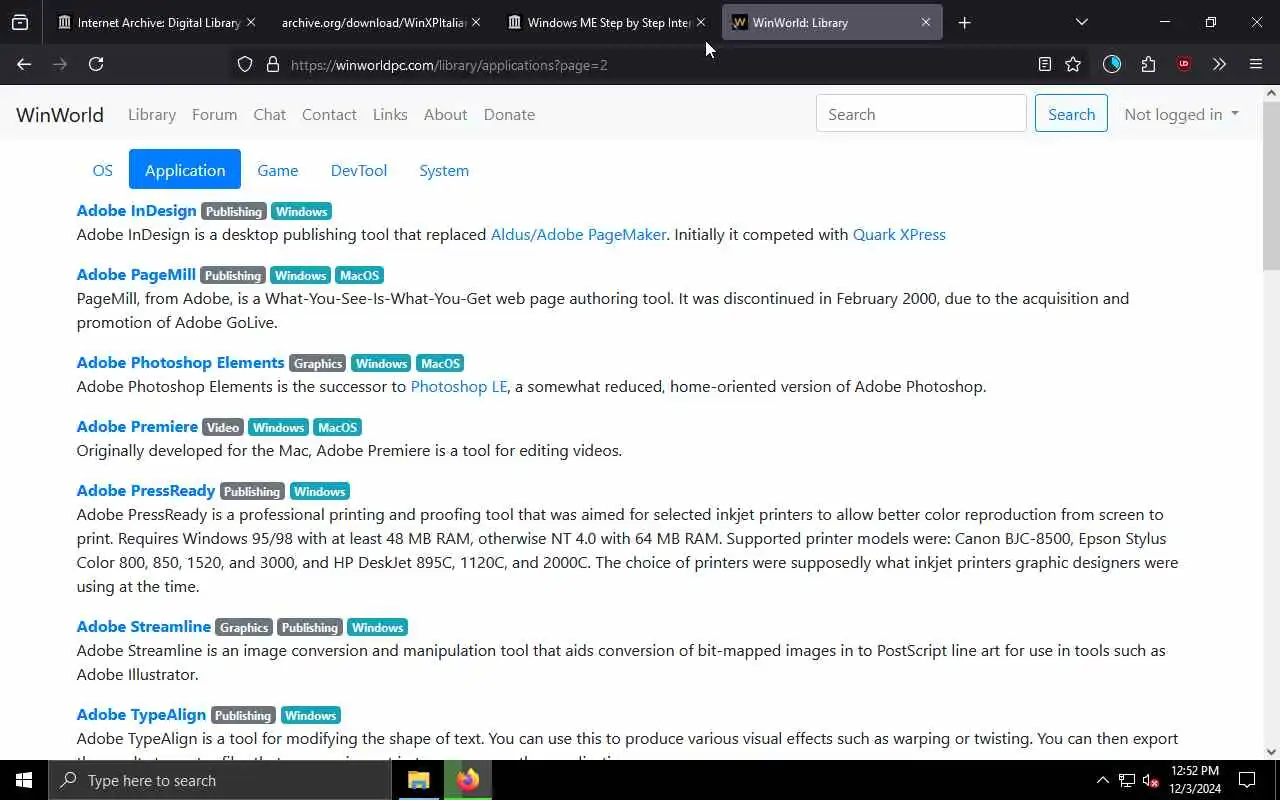Bookmark this page with the star icon
The image size is (1280, 800).
point(1073,64)
